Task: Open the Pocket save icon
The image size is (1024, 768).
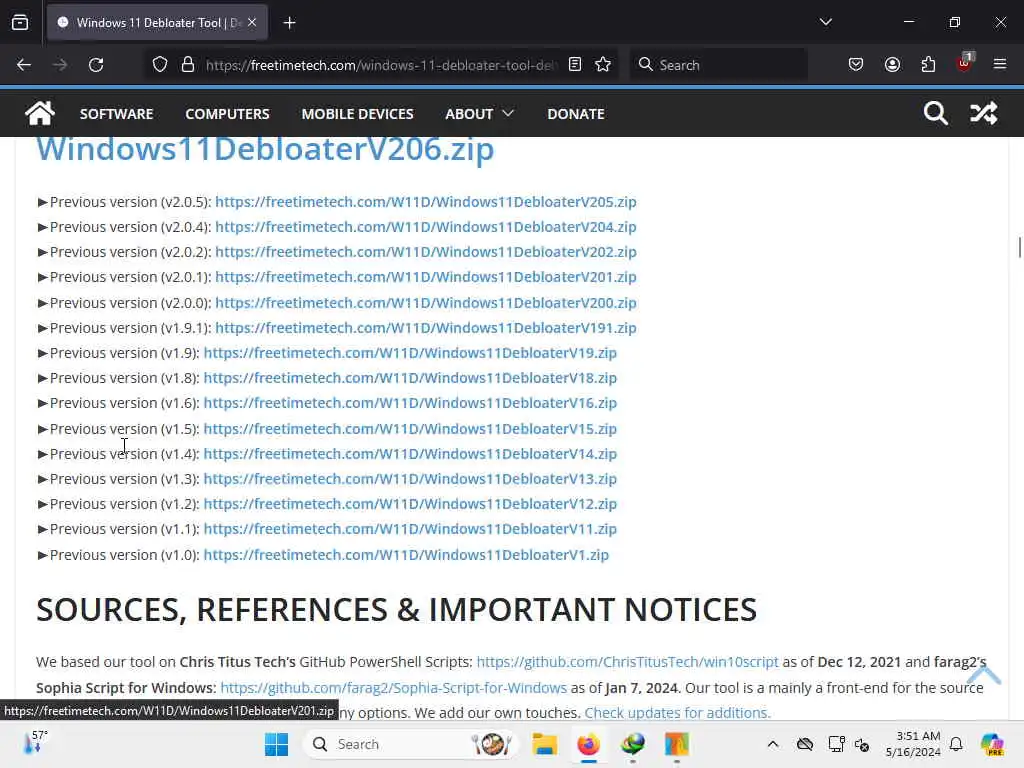Action: click(856, 65)
